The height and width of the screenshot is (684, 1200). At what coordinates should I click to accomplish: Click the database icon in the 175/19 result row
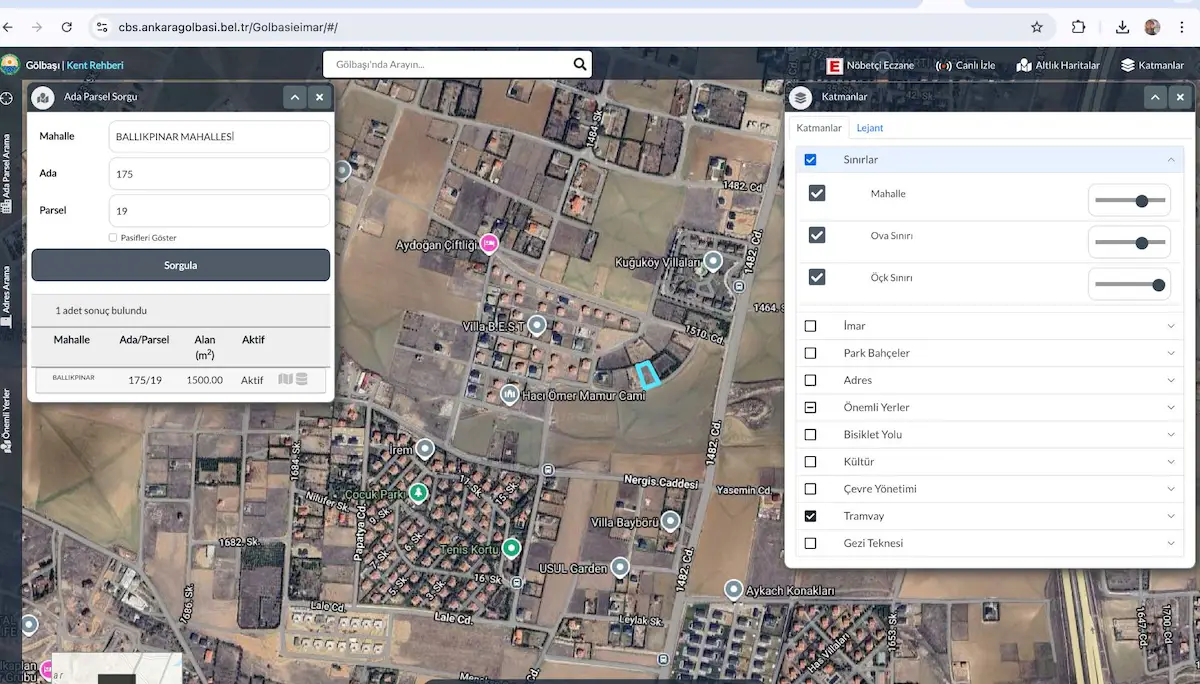[x=301, y=379]
